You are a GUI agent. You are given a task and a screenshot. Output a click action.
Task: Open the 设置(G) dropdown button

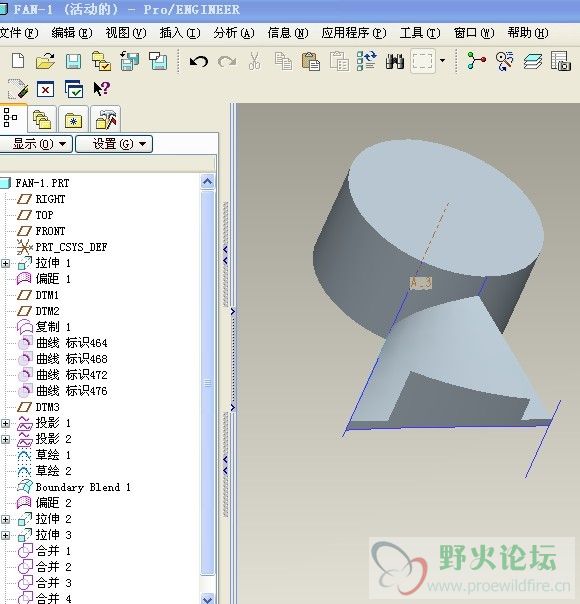point(114,144)
